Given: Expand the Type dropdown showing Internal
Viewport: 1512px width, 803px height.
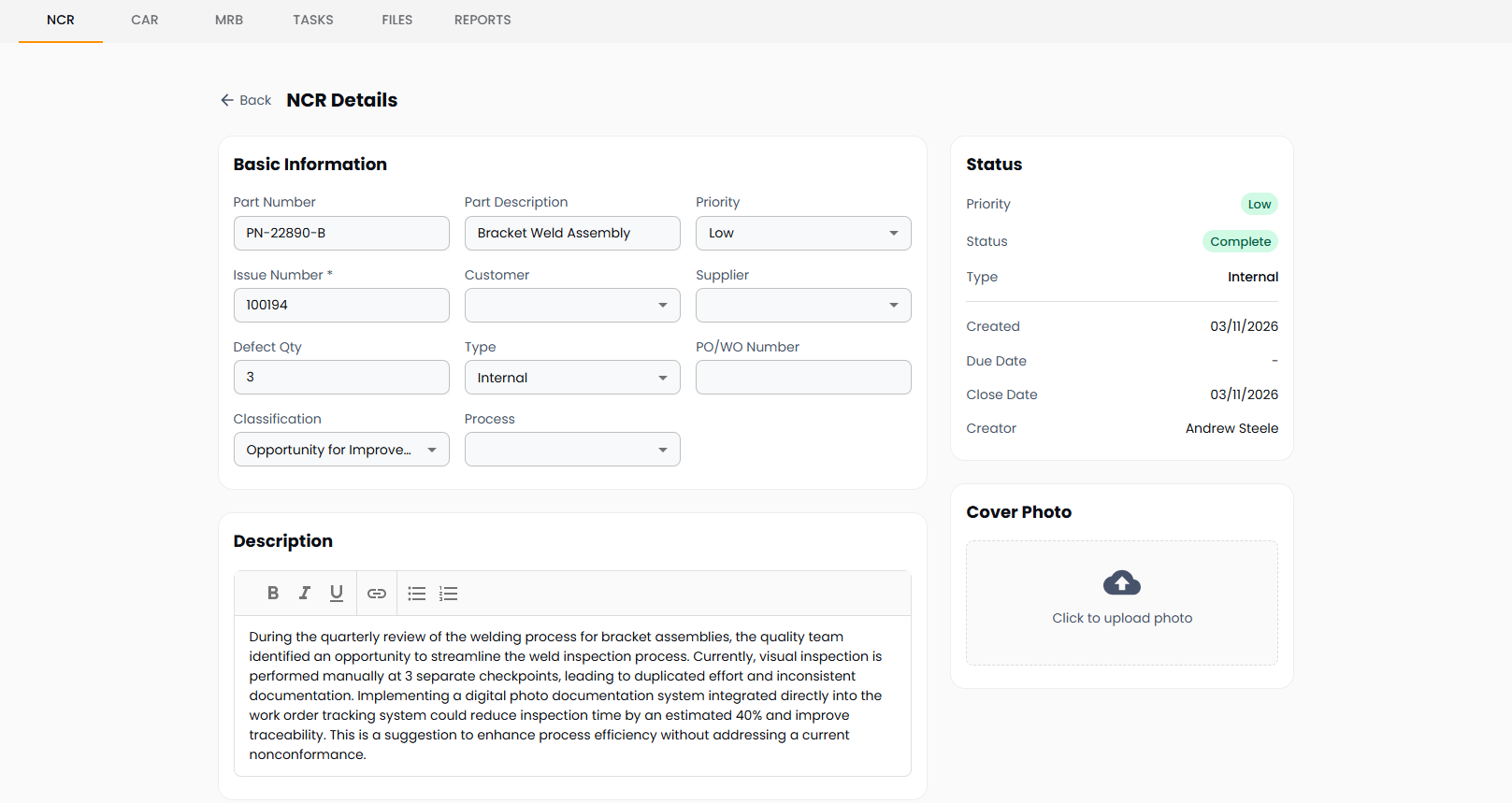Looking at the screenshot, I should pos(571,378).
